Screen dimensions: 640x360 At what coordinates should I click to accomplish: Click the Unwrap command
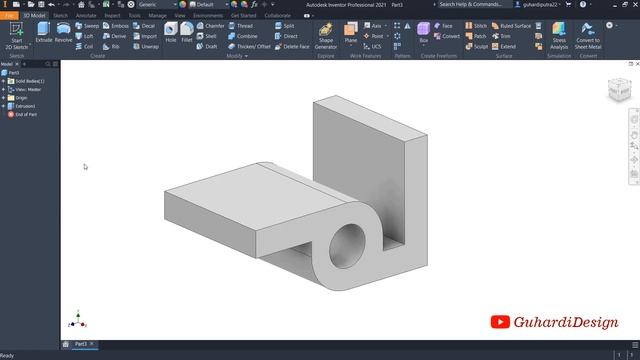pos(146,47)
